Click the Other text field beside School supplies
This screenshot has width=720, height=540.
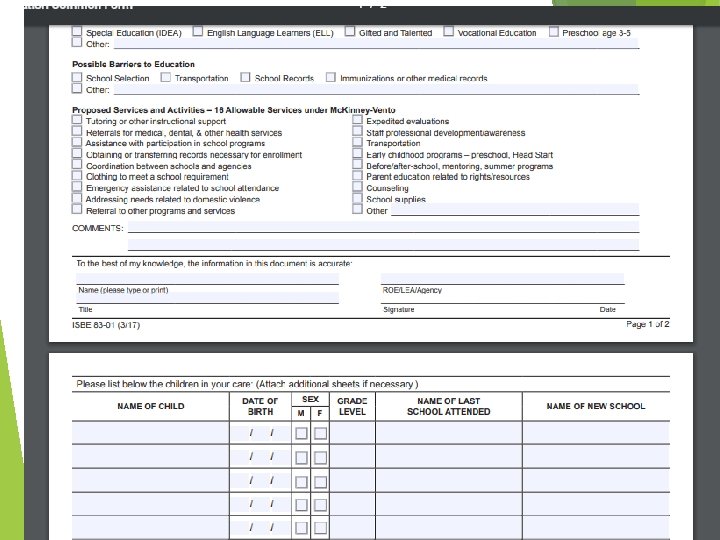click(x=515, y=209)
